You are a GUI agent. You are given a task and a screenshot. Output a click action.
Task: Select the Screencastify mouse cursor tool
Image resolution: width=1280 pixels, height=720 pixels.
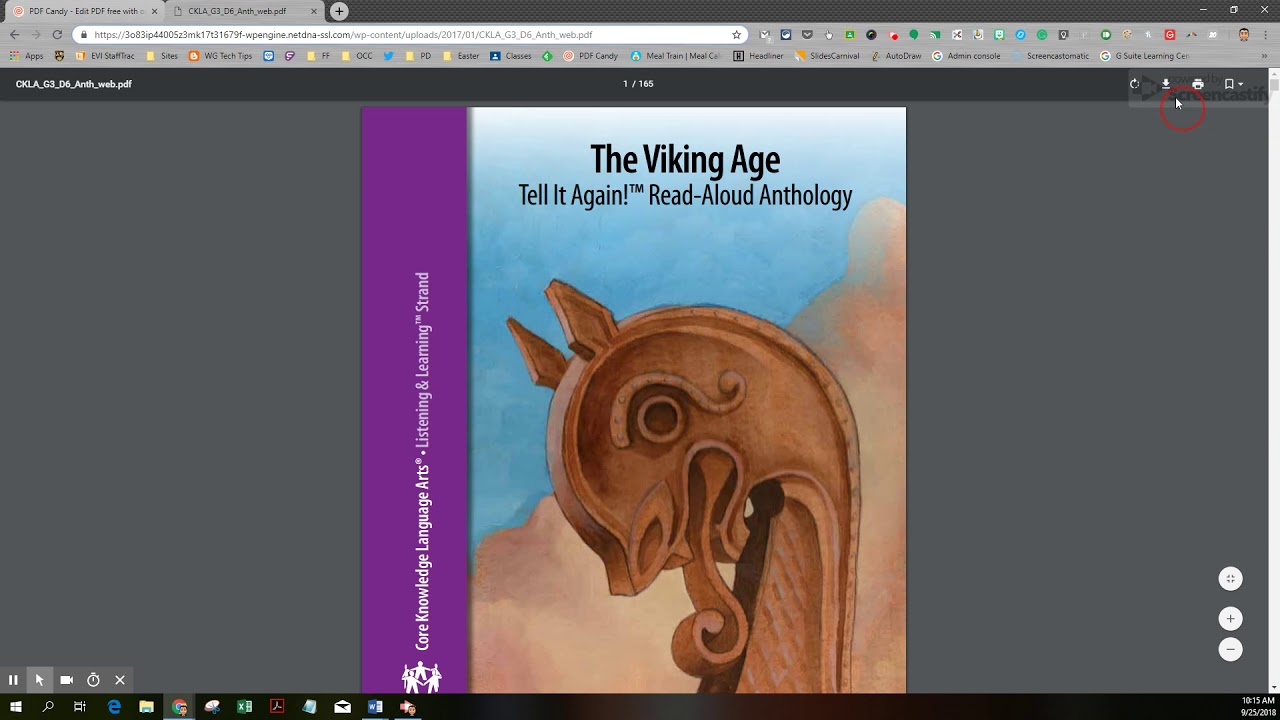[x=39, y=680]
